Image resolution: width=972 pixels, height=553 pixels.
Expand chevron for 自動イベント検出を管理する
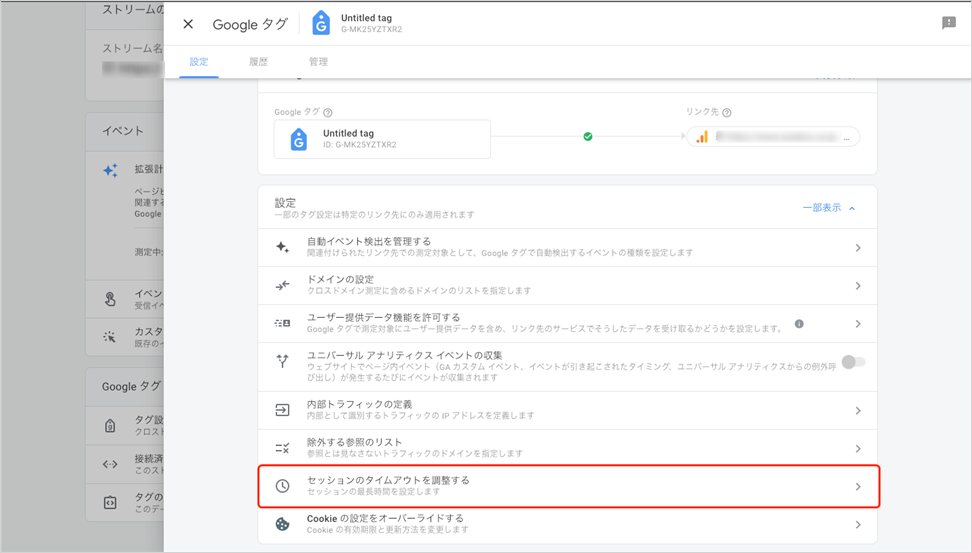[858, 247]
